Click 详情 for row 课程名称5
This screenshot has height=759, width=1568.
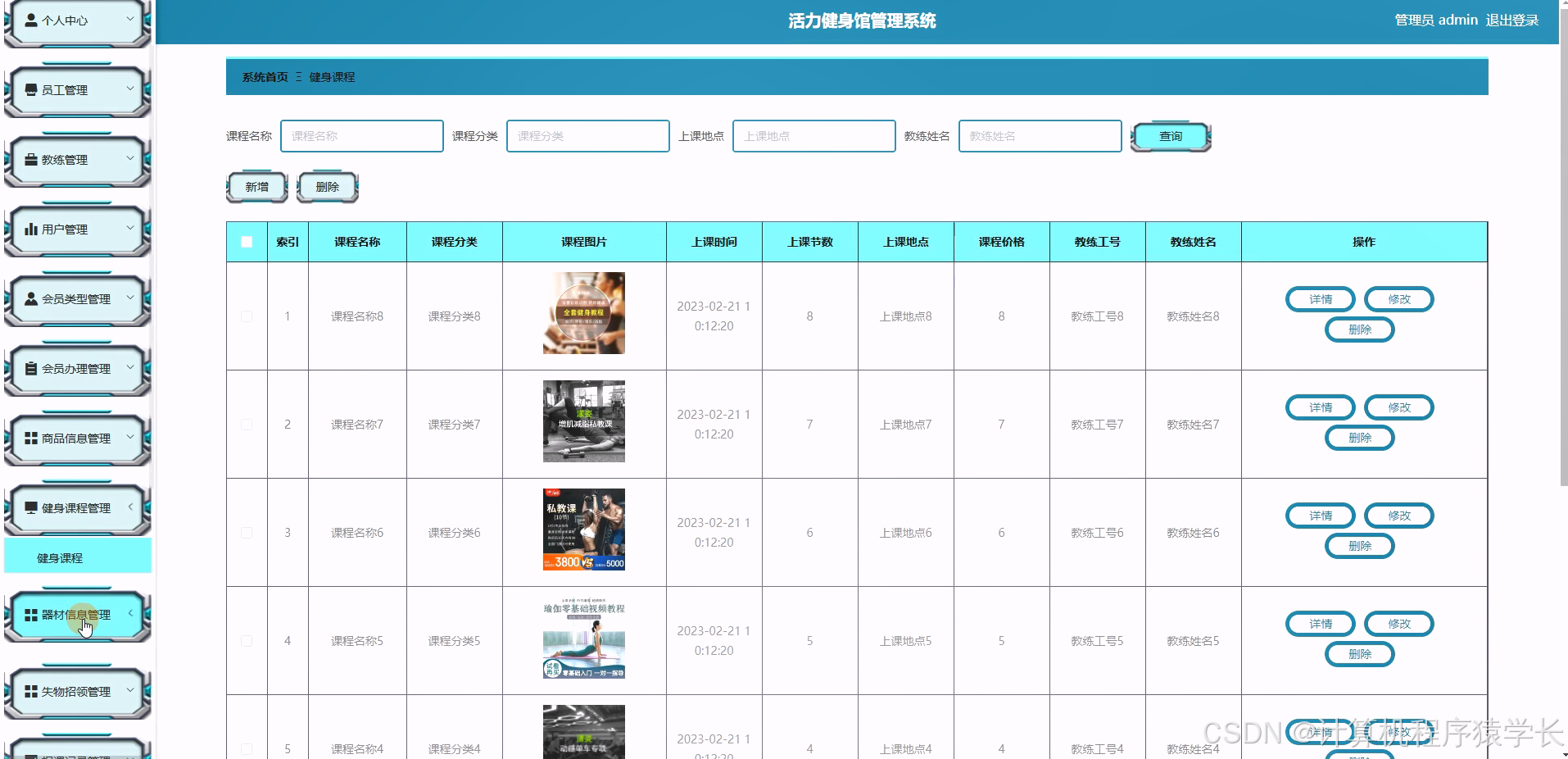point(1321,624)
